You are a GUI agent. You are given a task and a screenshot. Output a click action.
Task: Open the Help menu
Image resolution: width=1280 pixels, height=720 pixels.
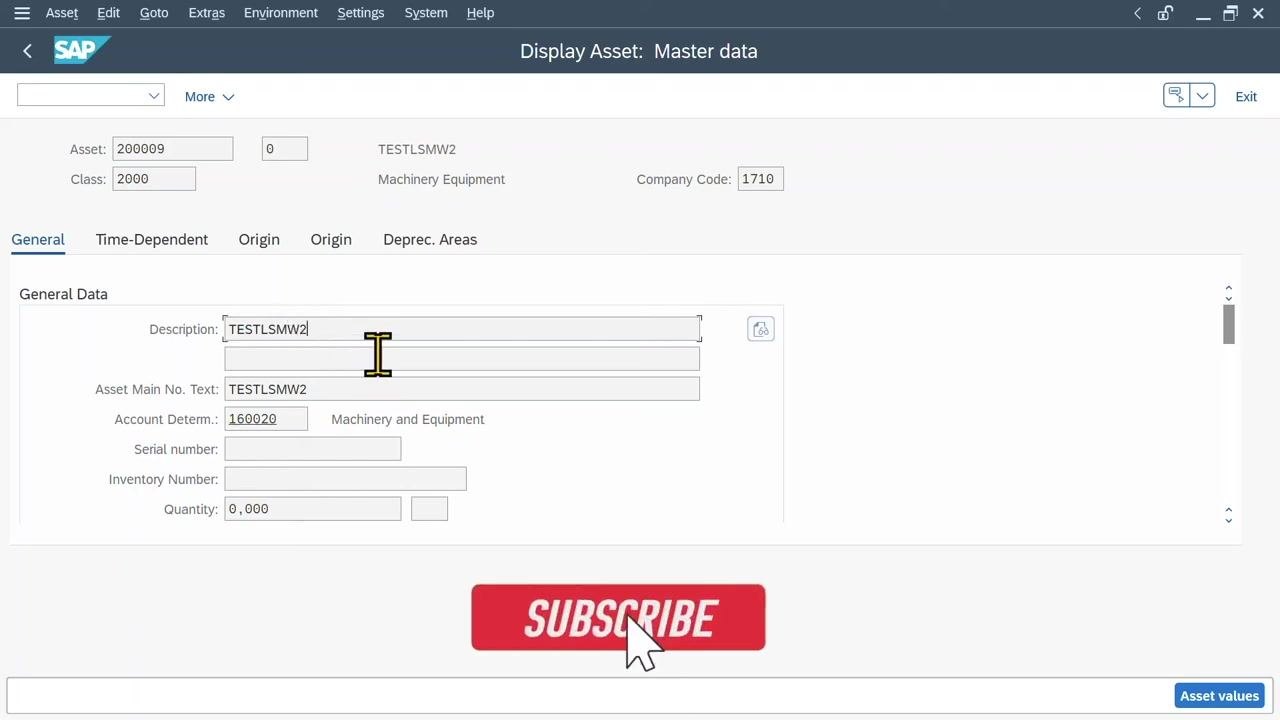click(480, 13)
